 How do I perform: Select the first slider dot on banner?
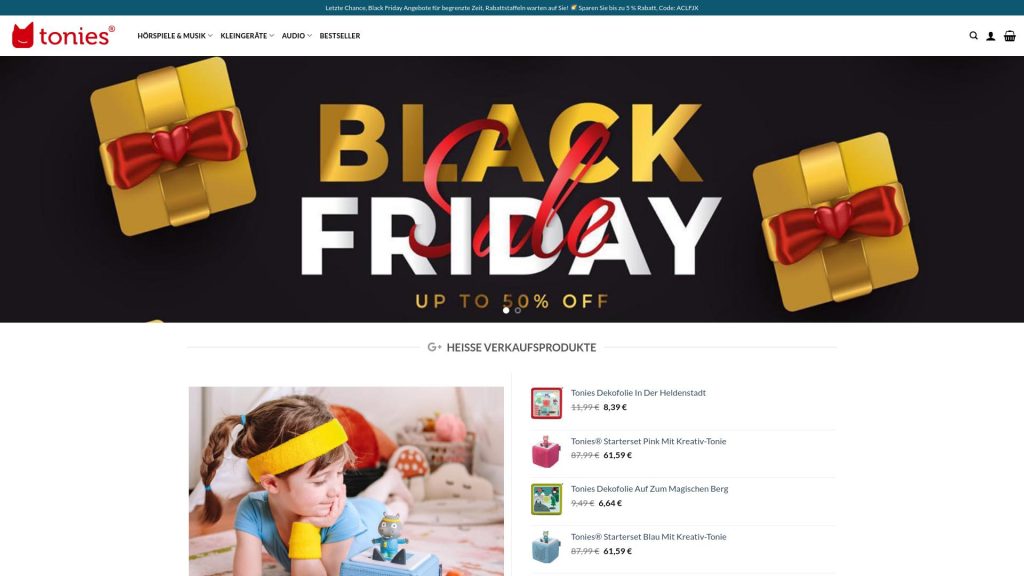[x=506, y=310]
